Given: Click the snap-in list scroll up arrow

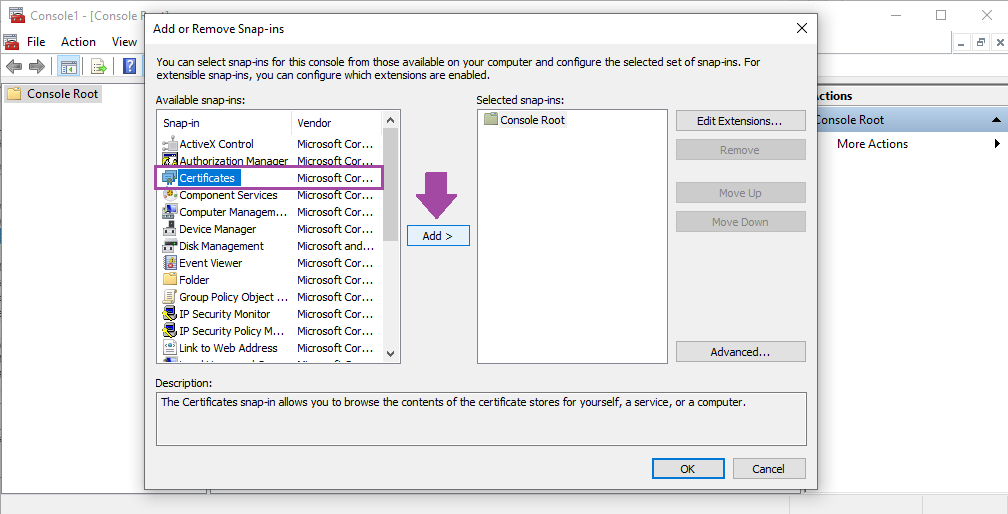Looking at the screenshot, I should click(390, 120).
